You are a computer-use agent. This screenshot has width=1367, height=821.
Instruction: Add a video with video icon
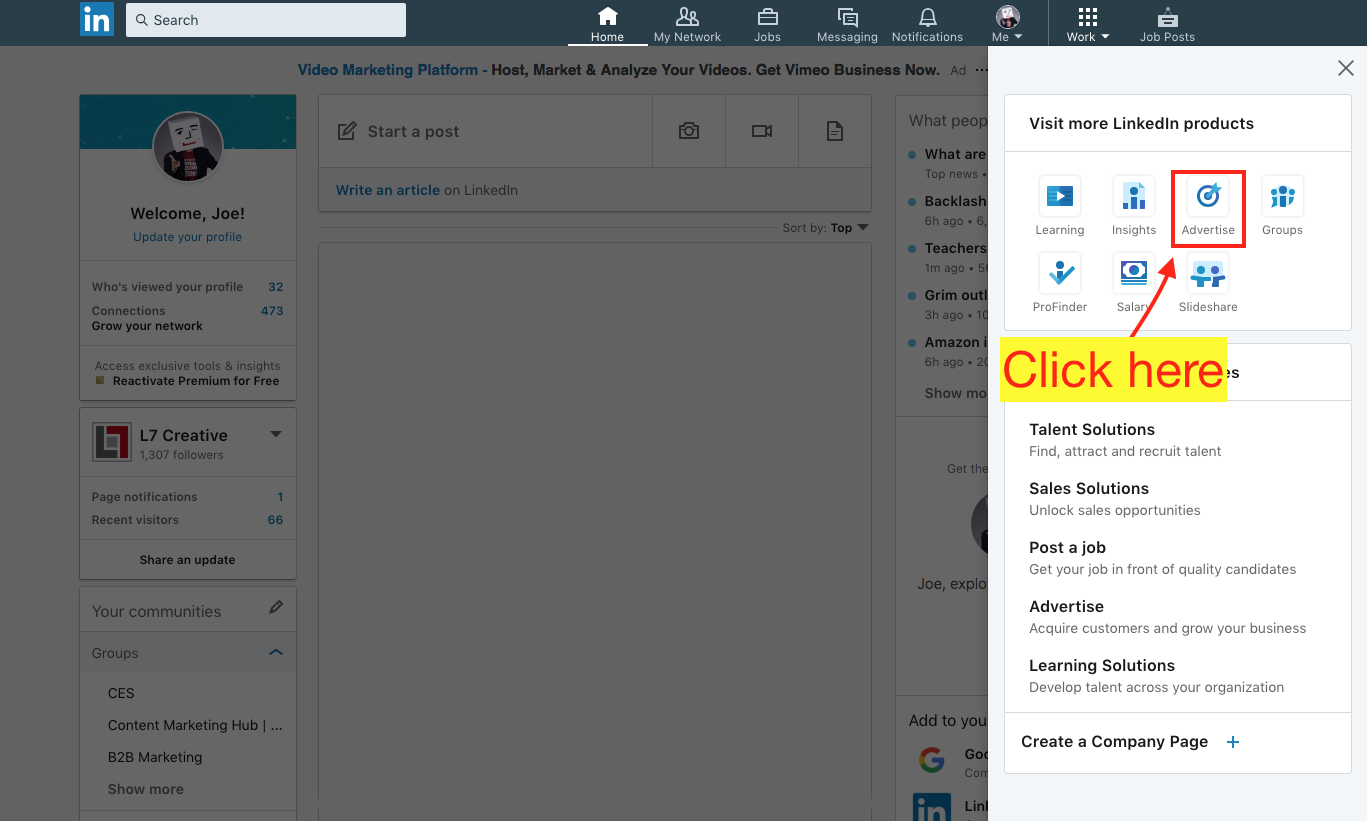click(762, 131)
